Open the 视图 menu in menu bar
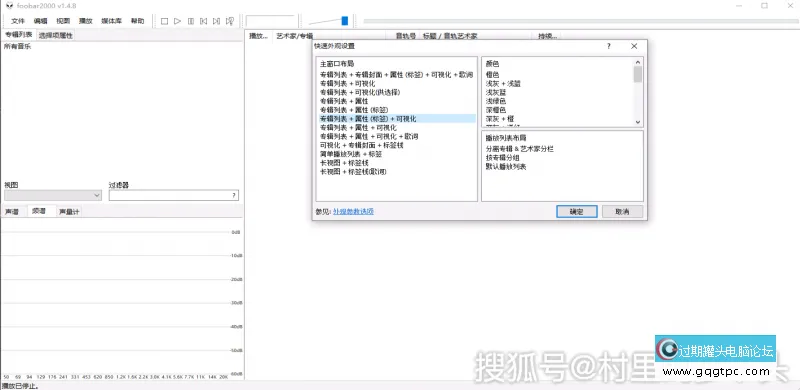 (63, 21)
